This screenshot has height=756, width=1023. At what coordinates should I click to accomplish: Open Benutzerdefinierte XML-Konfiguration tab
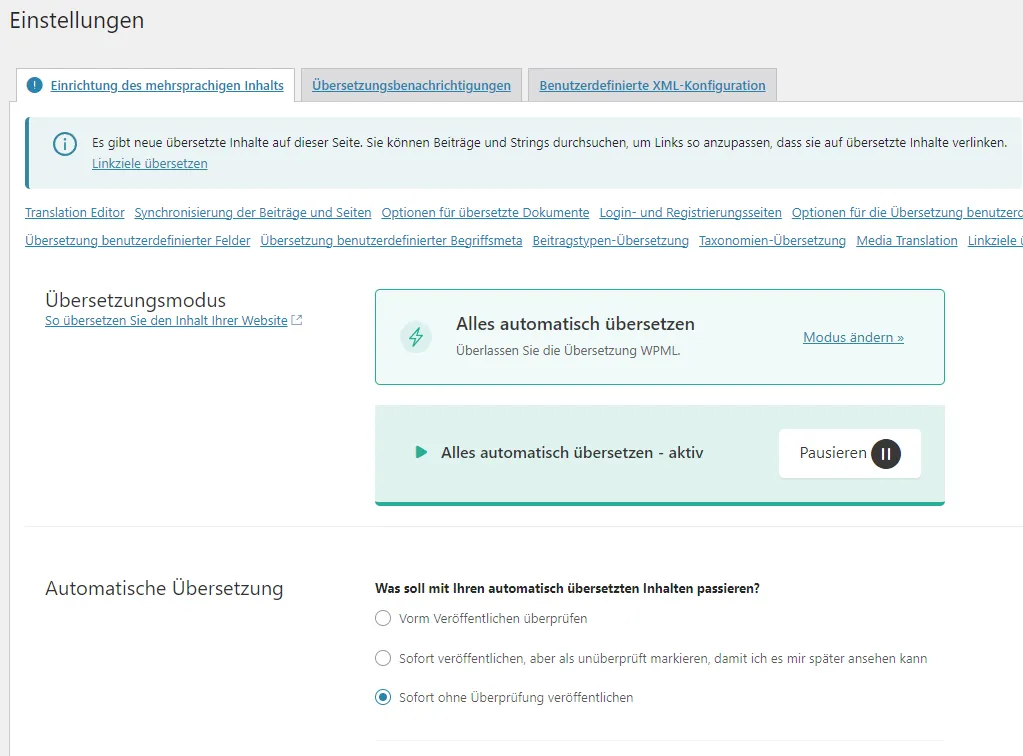pos(652,85)
